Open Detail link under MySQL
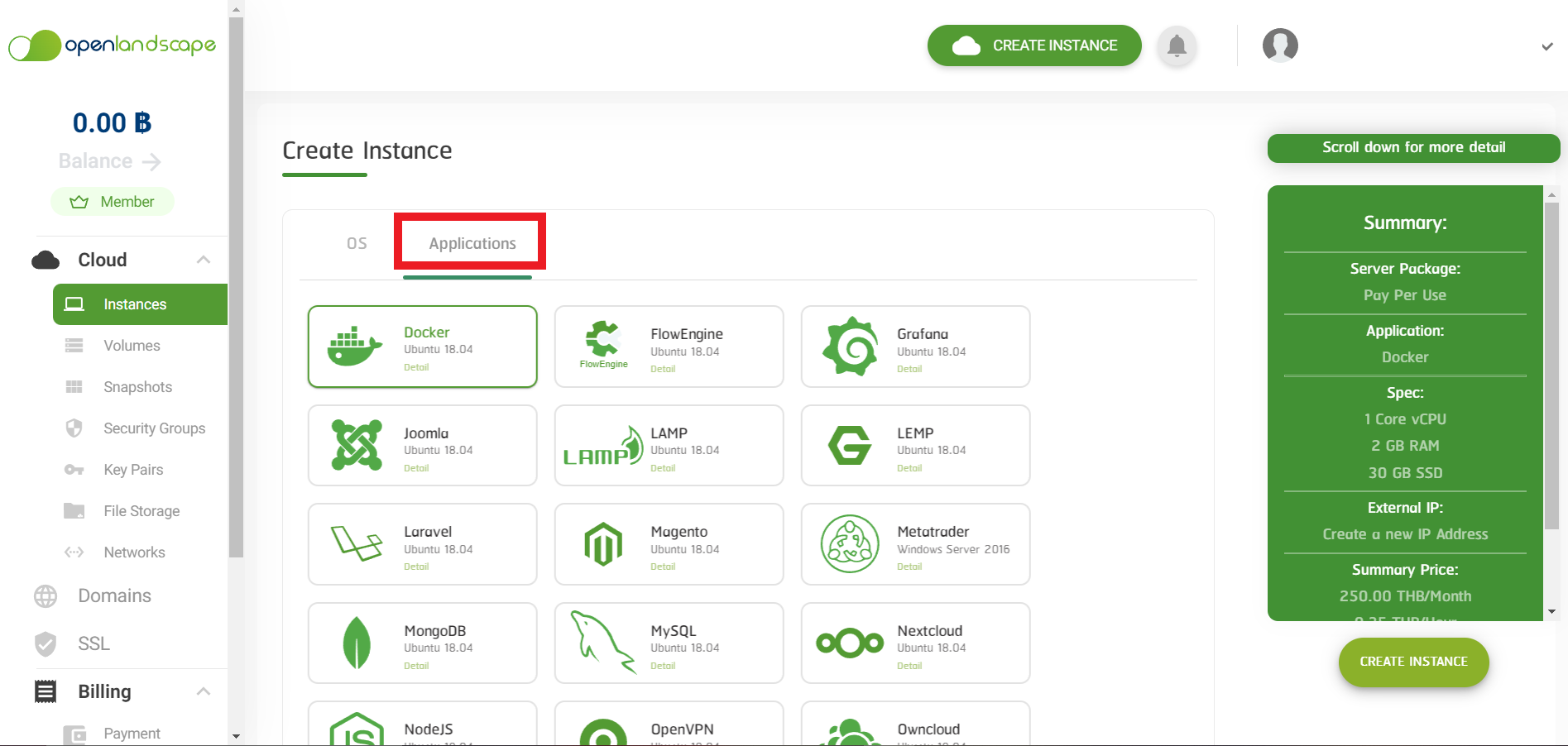 (x=663, y=666)
